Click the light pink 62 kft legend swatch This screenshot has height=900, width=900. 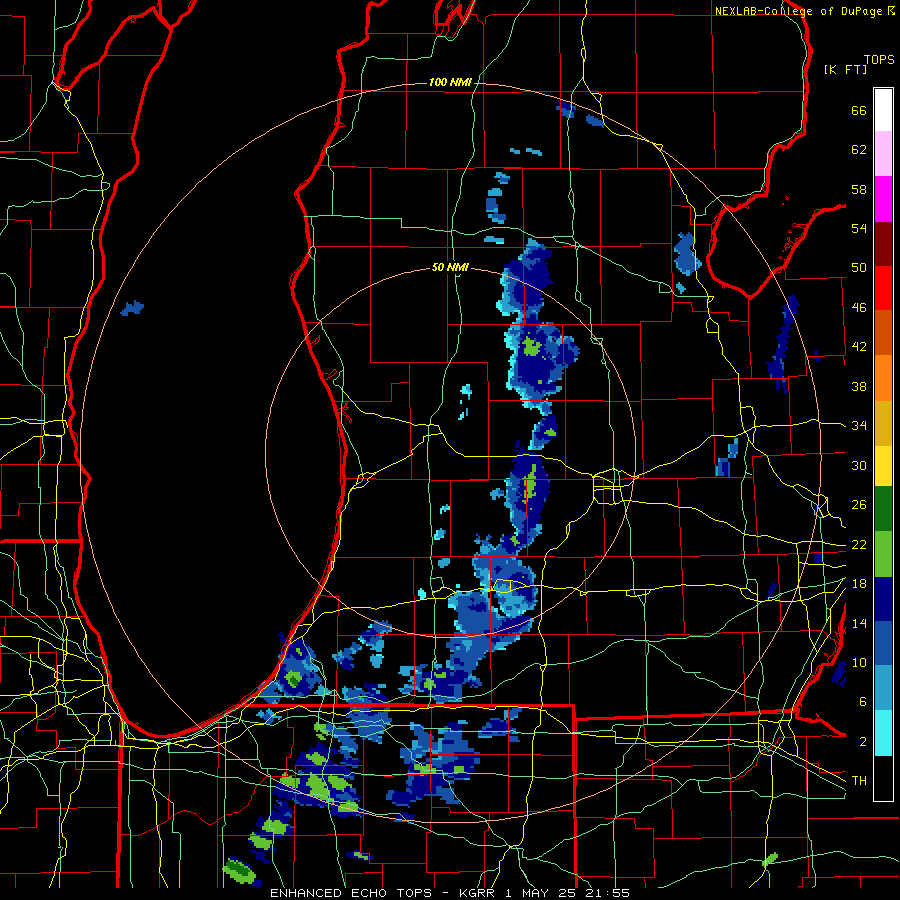883,153
